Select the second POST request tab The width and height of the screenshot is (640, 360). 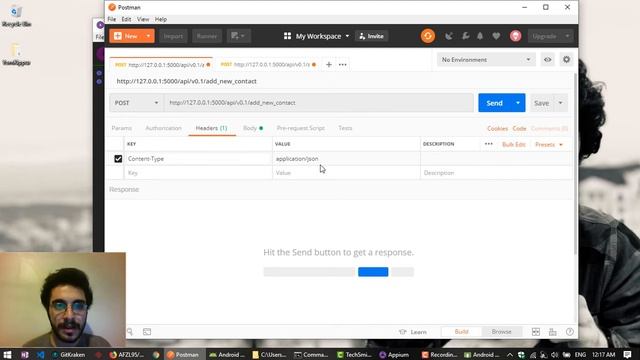coord(268,64)
